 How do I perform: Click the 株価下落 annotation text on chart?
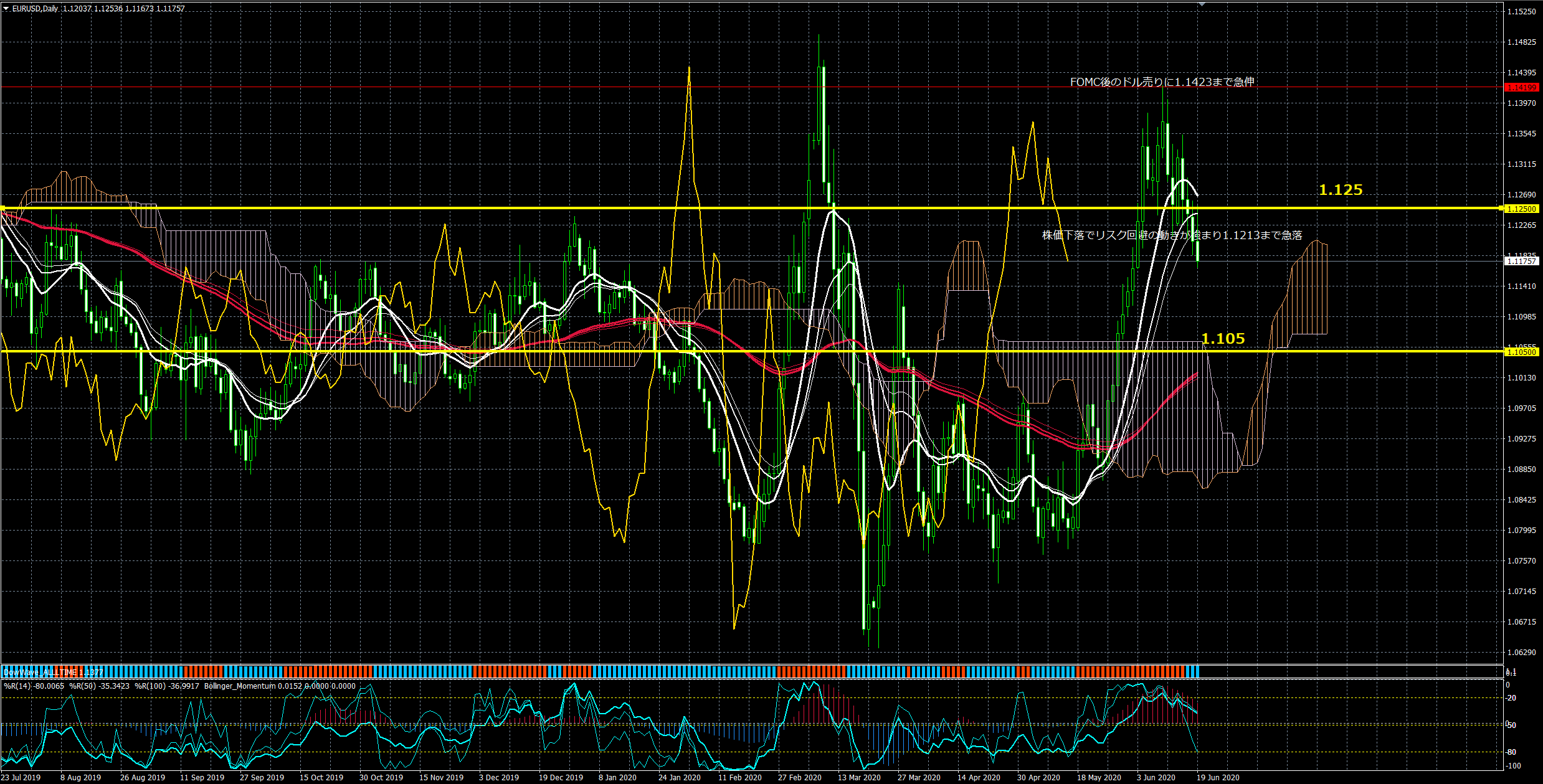pos(1172,235)
